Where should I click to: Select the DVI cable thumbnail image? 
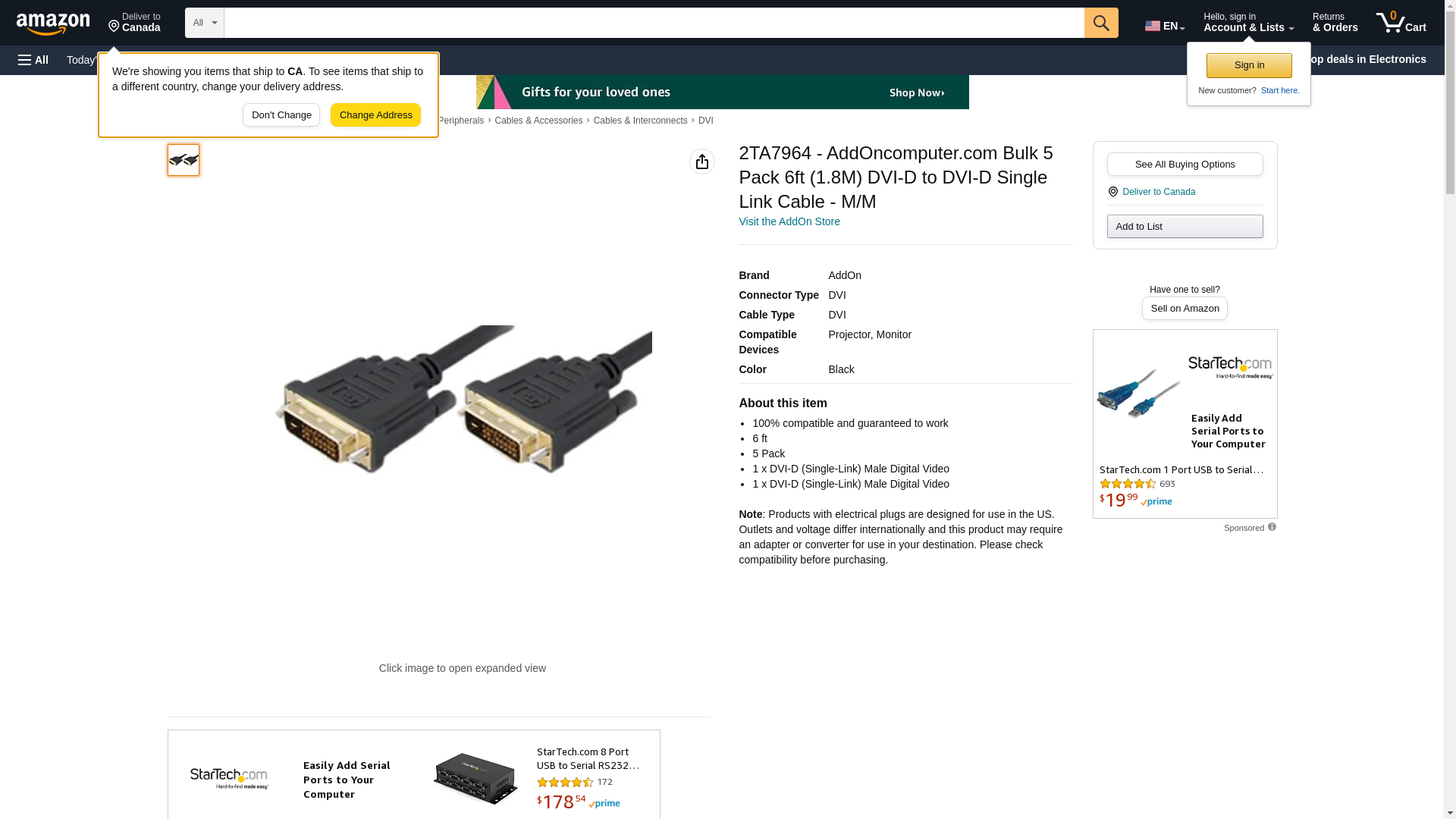pos(184,160)
